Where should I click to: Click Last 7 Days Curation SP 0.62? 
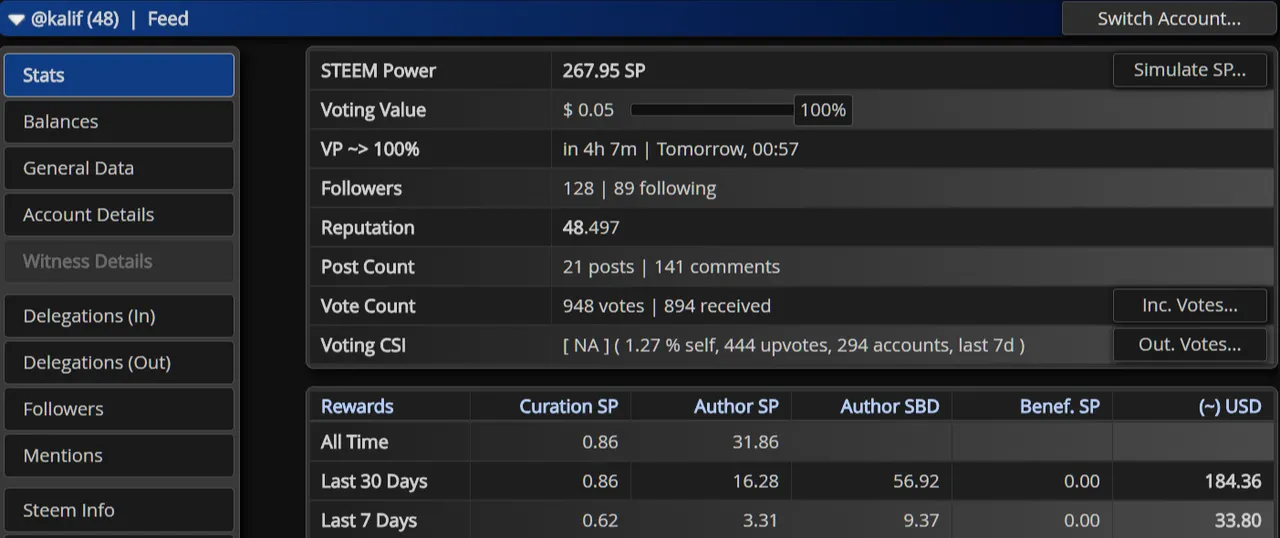pyautogui.click(x=600, y=521)
